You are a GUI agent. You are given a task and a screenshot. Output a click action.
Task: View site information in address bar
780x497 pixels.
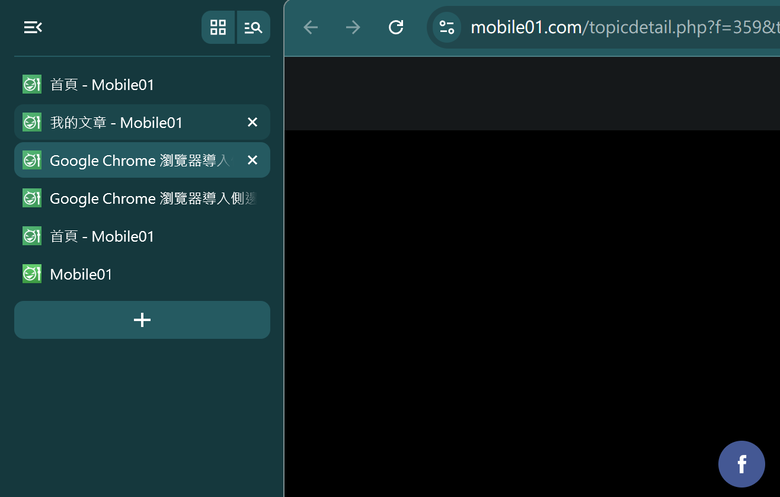click(x=447, y=27)
